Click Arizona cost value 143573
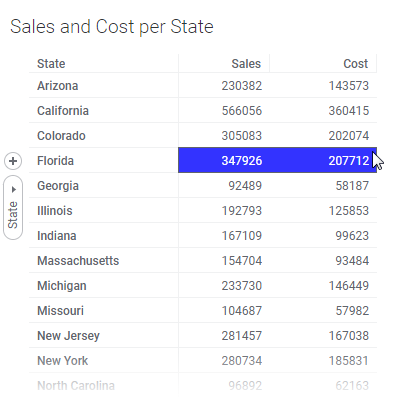 349,86
